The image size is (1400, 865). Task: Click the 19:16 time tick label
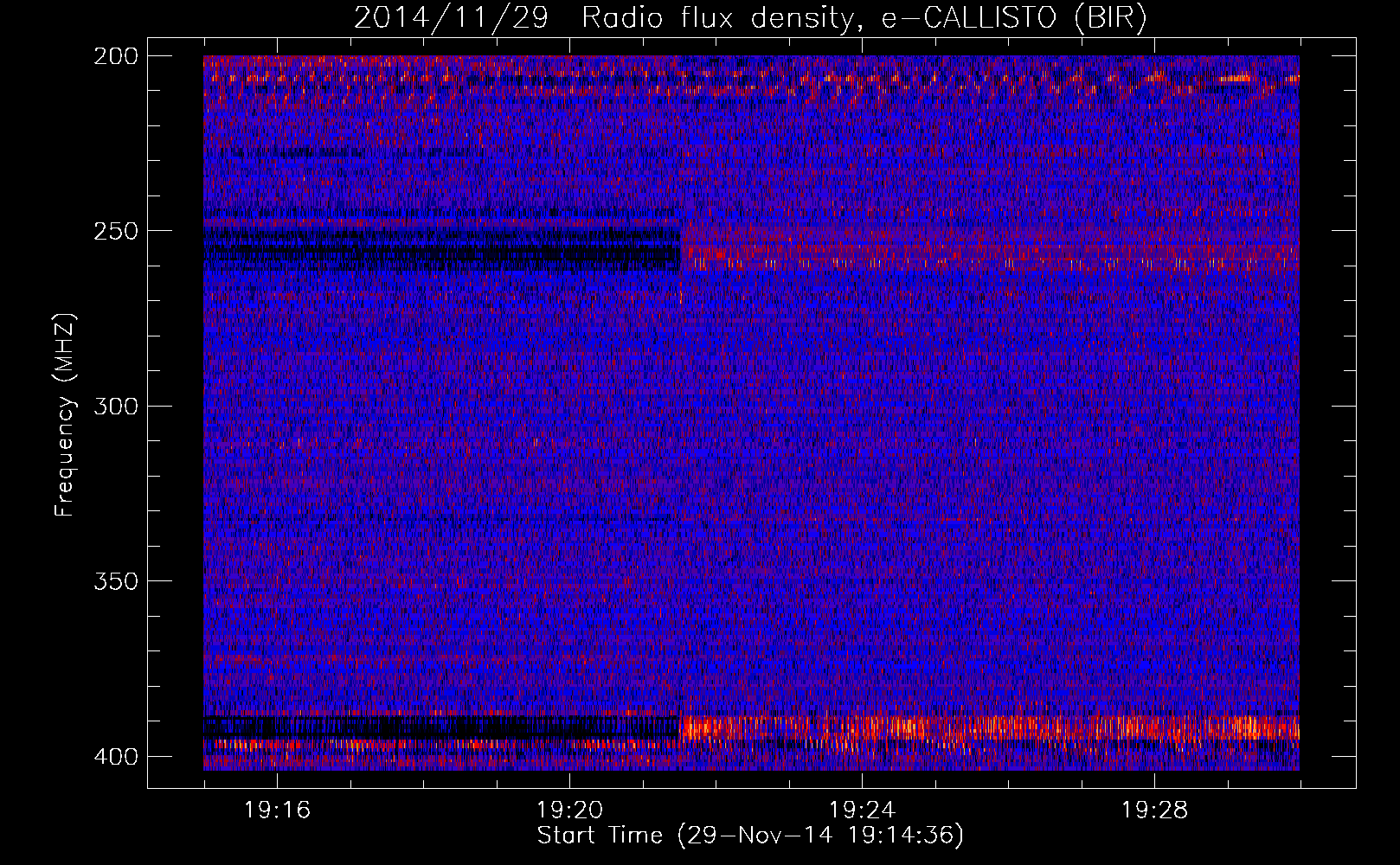coord(277,811)
